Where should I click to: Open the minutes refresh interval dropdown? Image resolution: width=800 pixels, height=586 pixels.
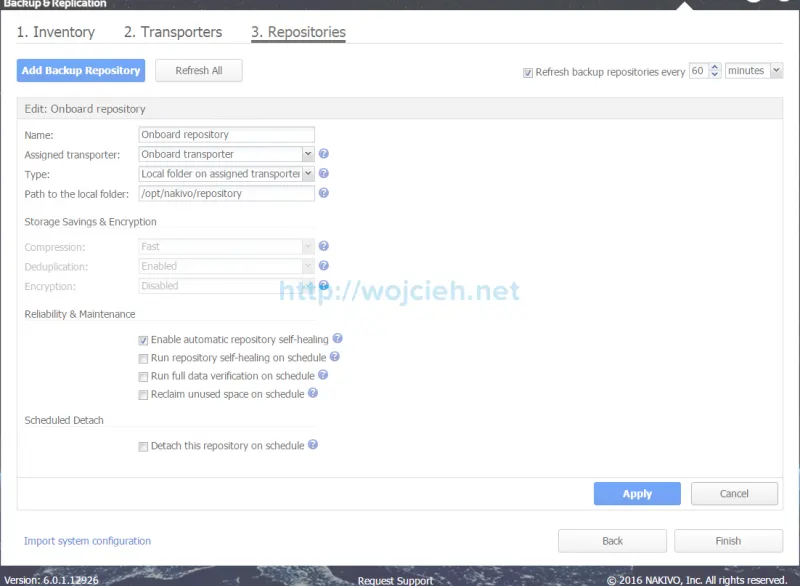pyautogui.click(x=776, y=71)
